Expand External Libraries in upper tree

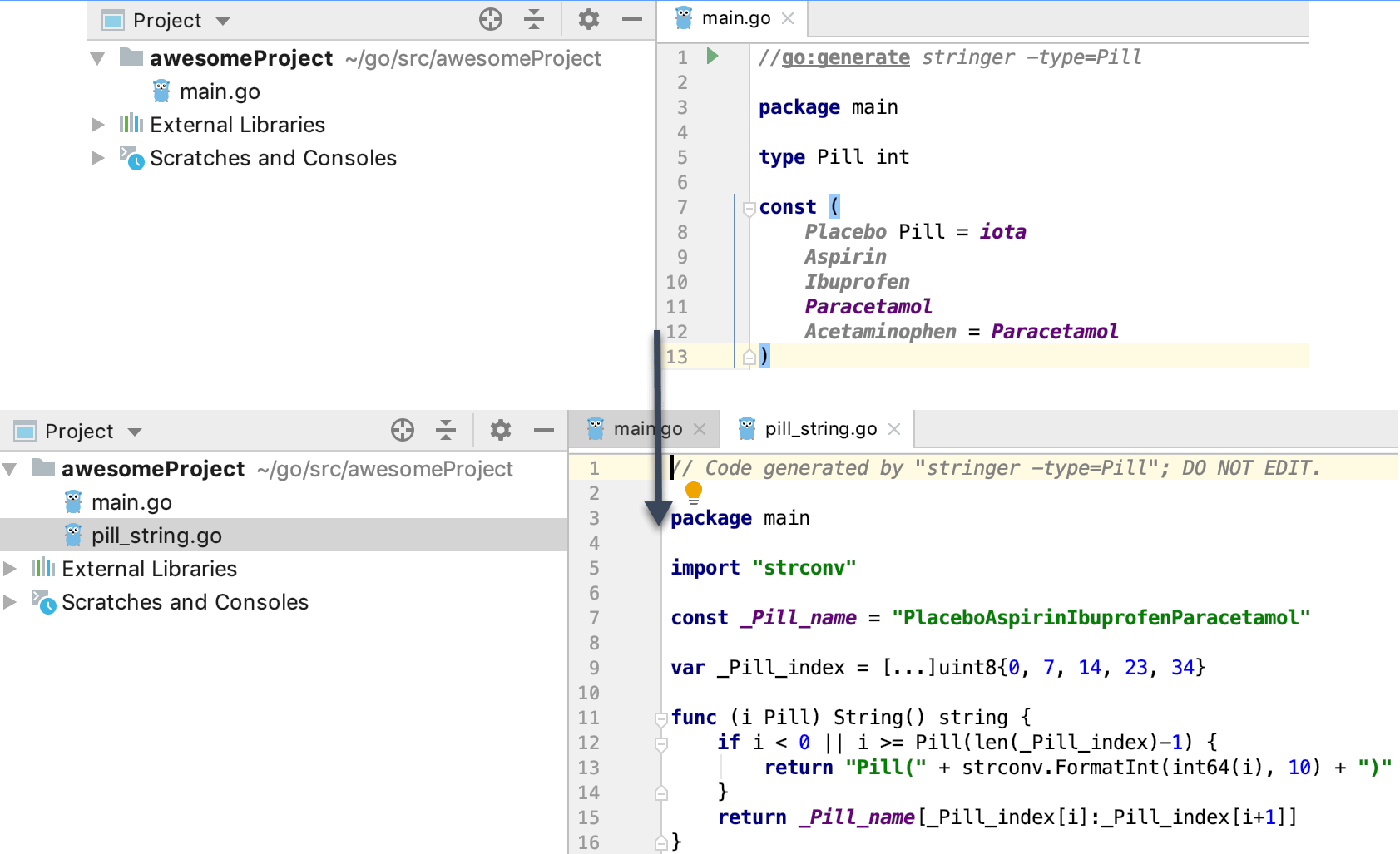pos(98,125)
